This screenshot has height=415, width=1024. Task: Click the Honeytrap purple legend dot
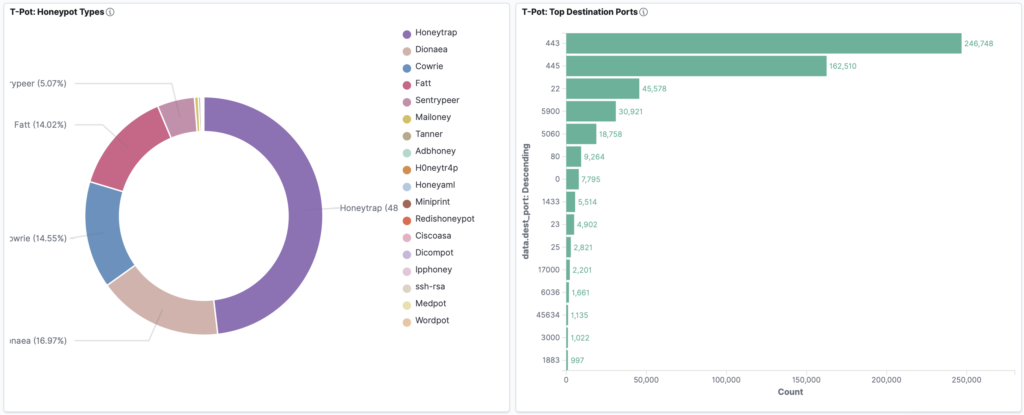tap(406, 33)
